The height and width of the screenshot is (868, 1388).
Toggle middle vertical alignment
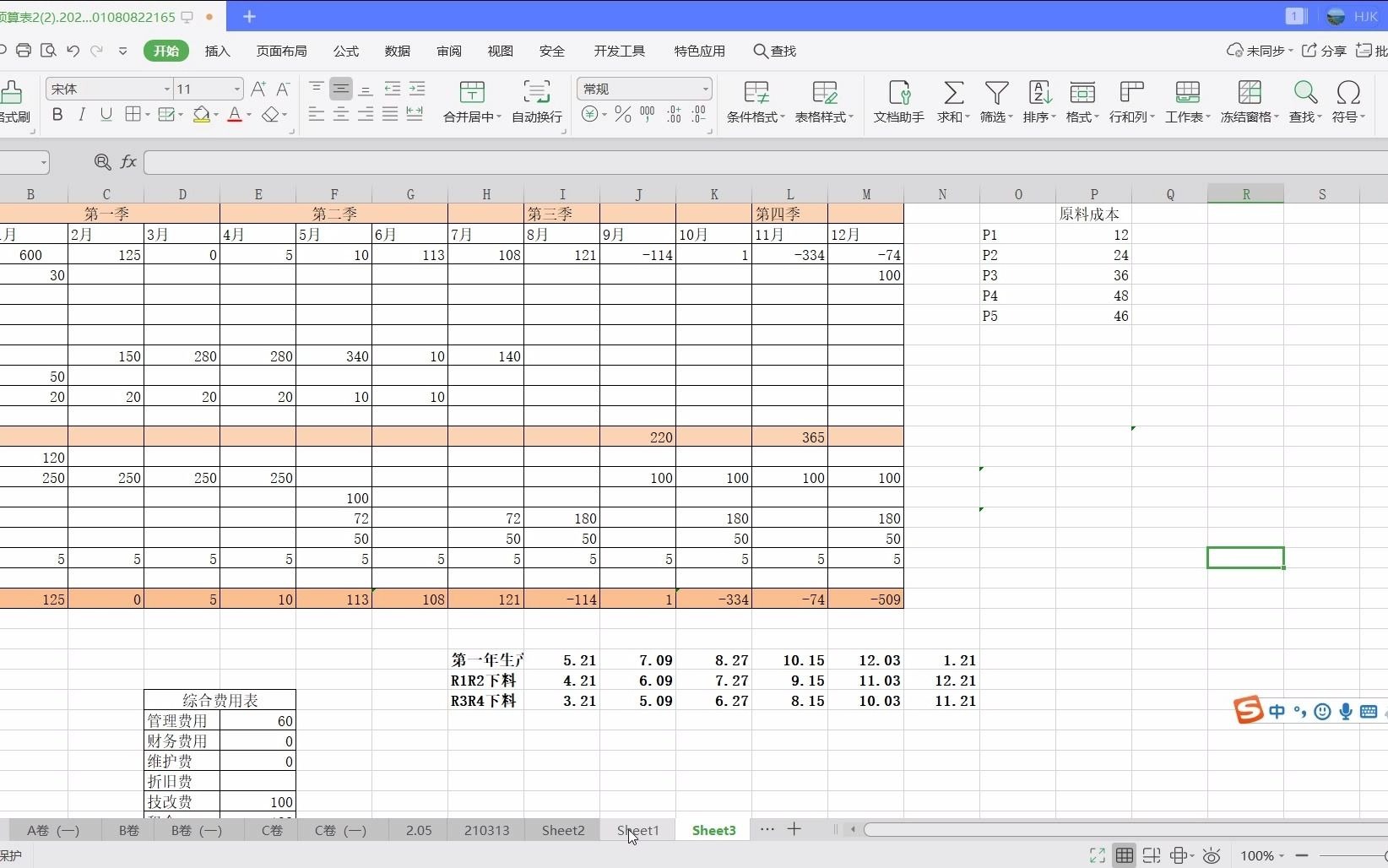pyautogui.click(x=341, y=88)
